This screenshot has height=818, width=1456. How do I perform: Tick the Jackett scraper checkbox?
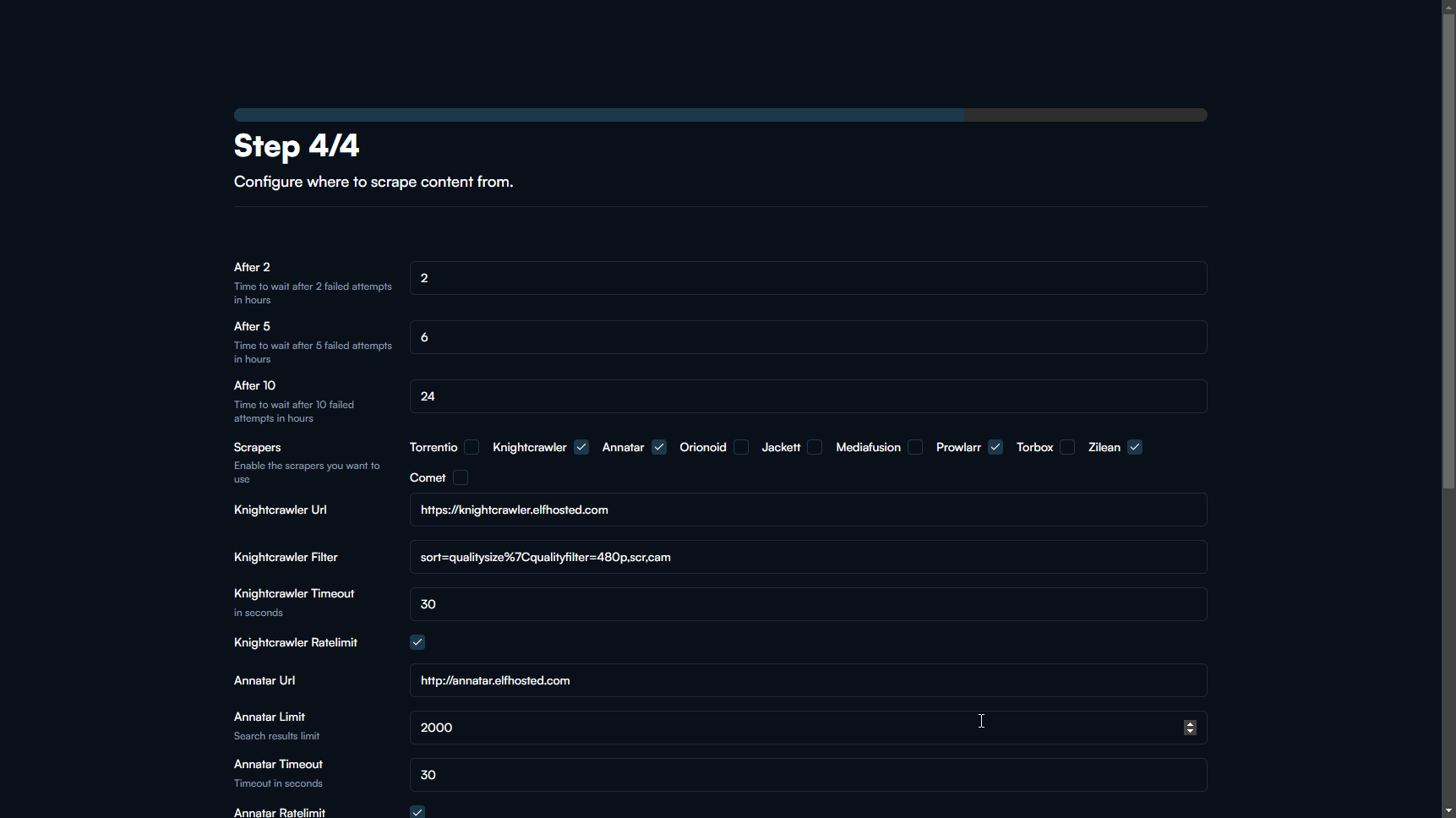[x=815, y=447]
